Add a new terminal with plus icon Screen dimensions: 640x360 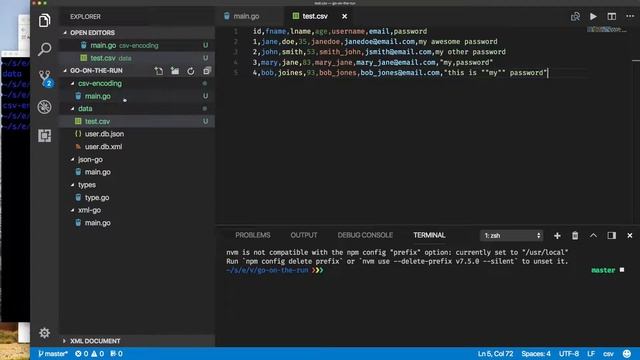point(557,236)
